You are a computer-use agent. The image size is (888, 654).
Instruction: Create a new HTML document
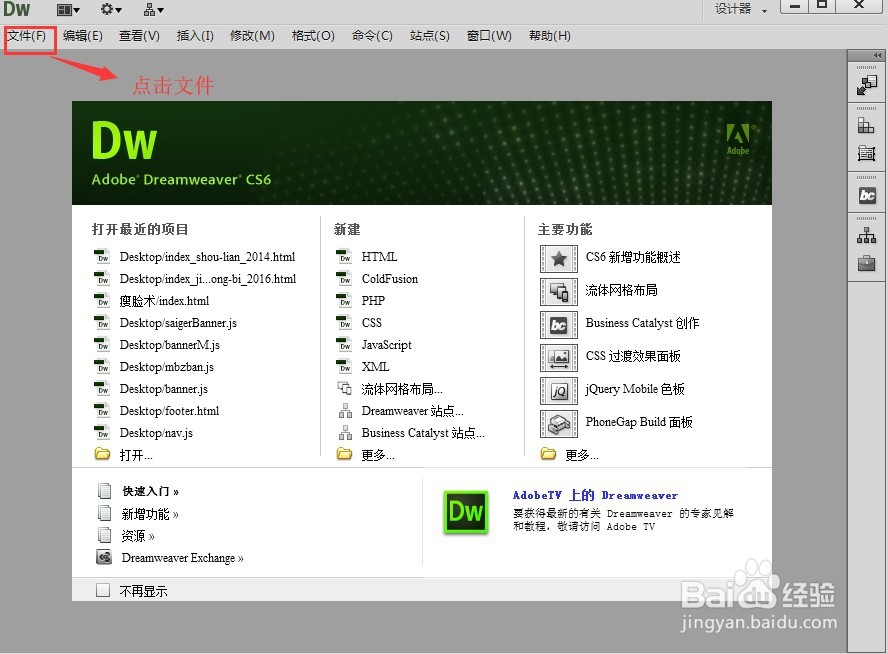(x=379, y=257)
